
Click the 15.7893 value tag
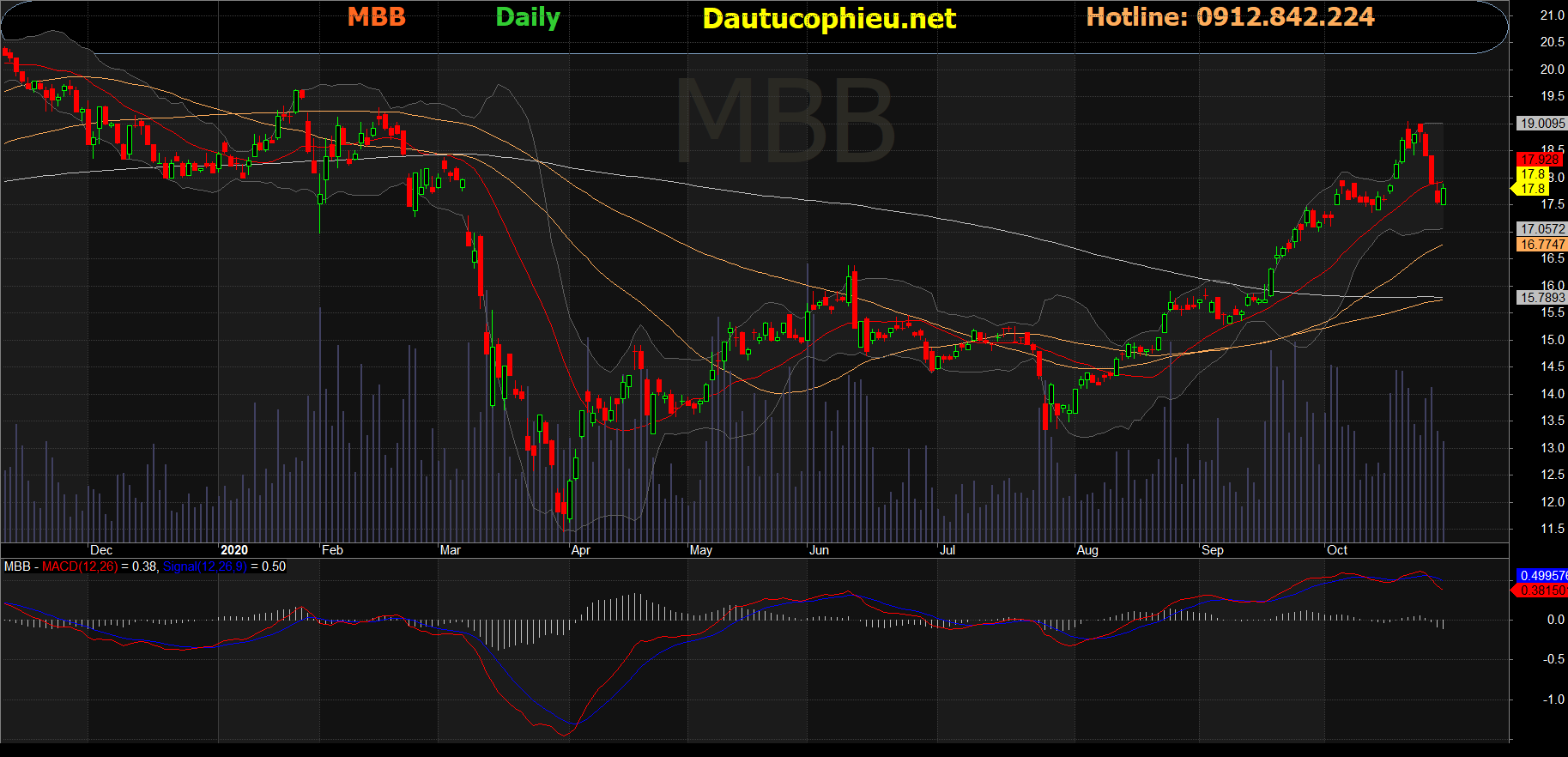(x=1542, y=298)
